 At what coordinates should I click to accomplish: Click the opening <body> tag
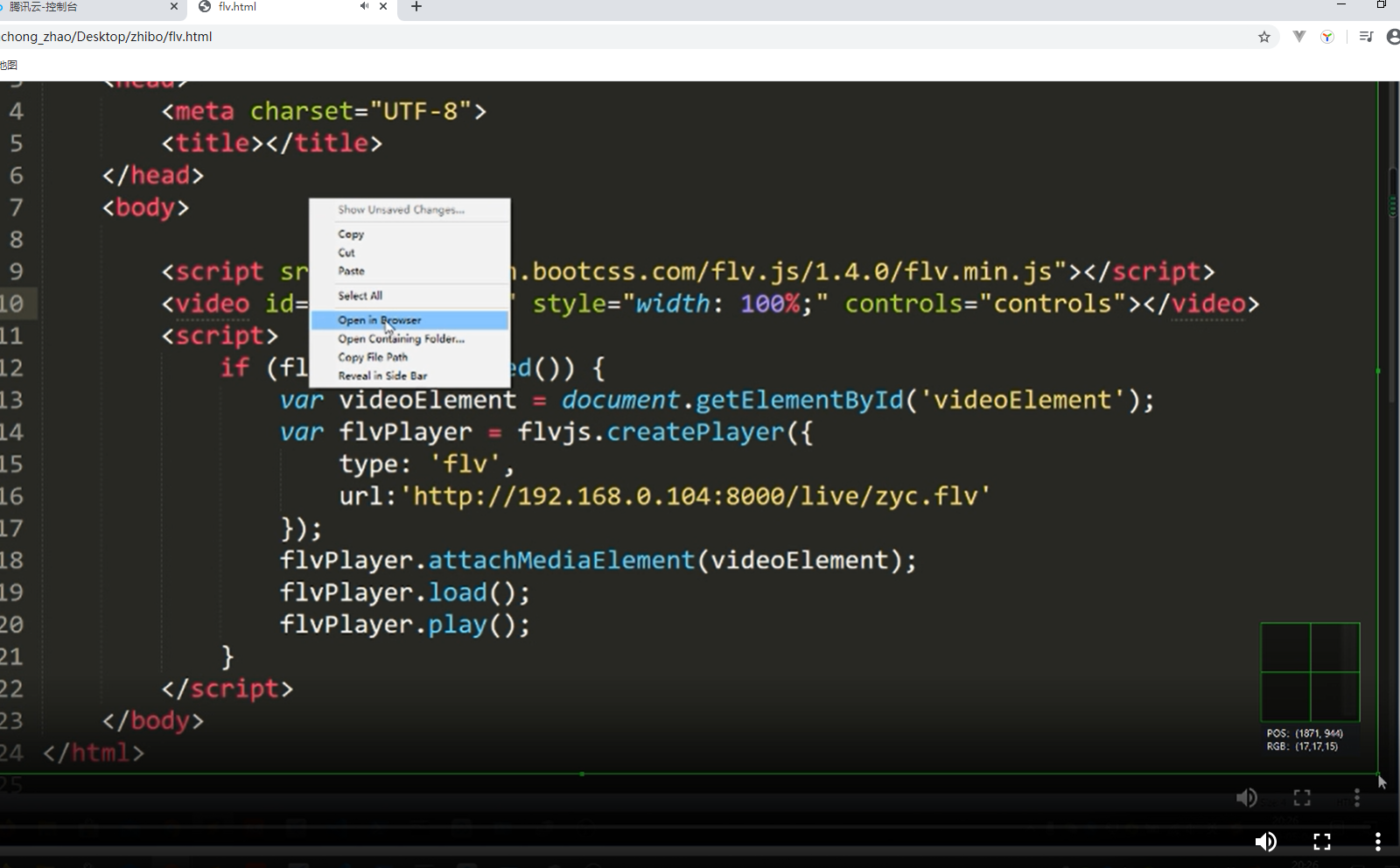[x=145, y=207]
